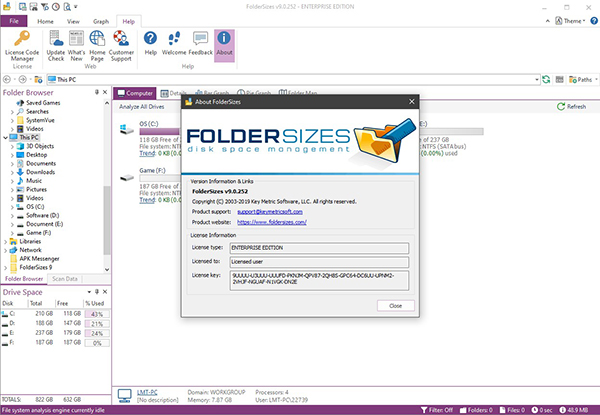
Task: Click Close in the About FolderSizes dialog
Action: tap(395, 306)
